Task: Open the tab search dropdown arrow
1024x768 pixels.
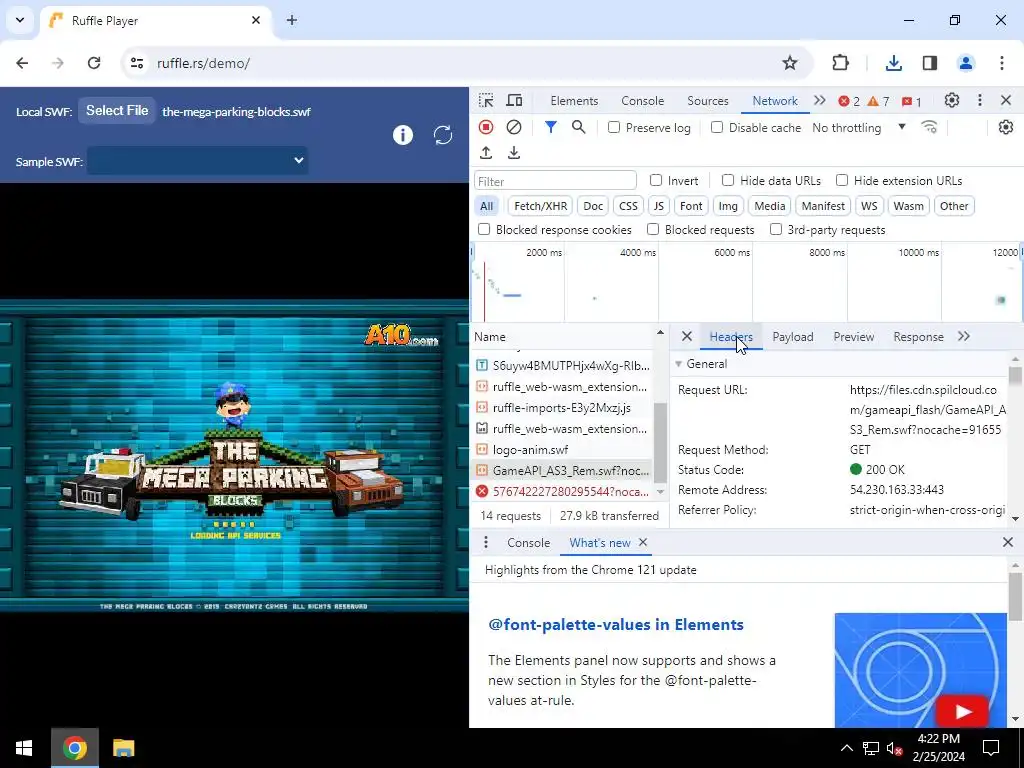Action: [x=20, y=20]
